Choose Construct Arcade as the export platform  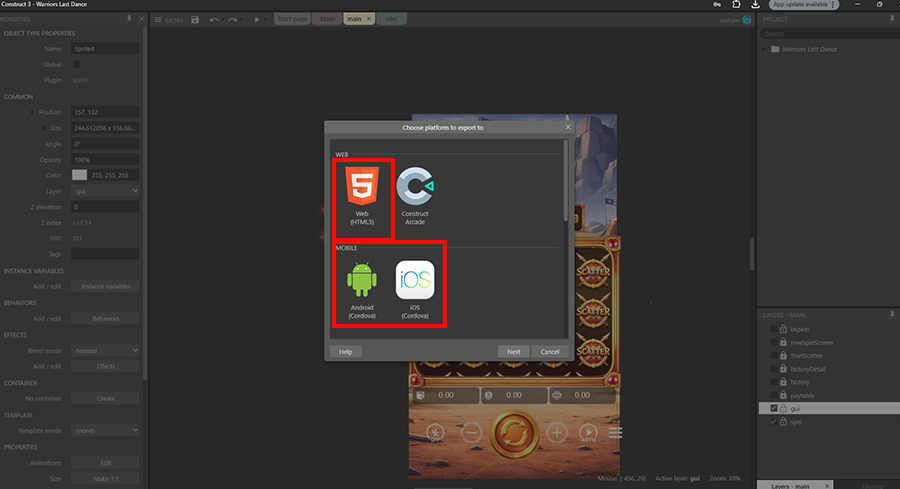pos(415,196)
